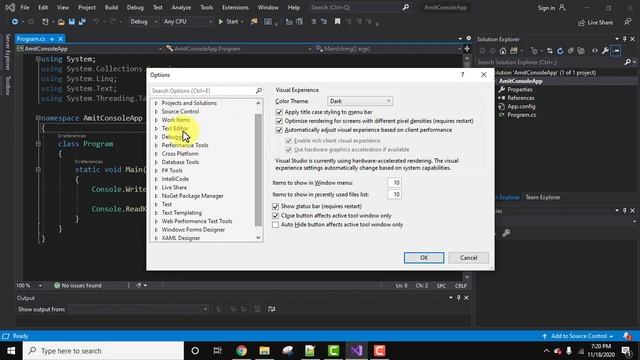Select References in Solution Explorer
The height and width of the screenshot is (360, 640).
click(x=520, y=98)
